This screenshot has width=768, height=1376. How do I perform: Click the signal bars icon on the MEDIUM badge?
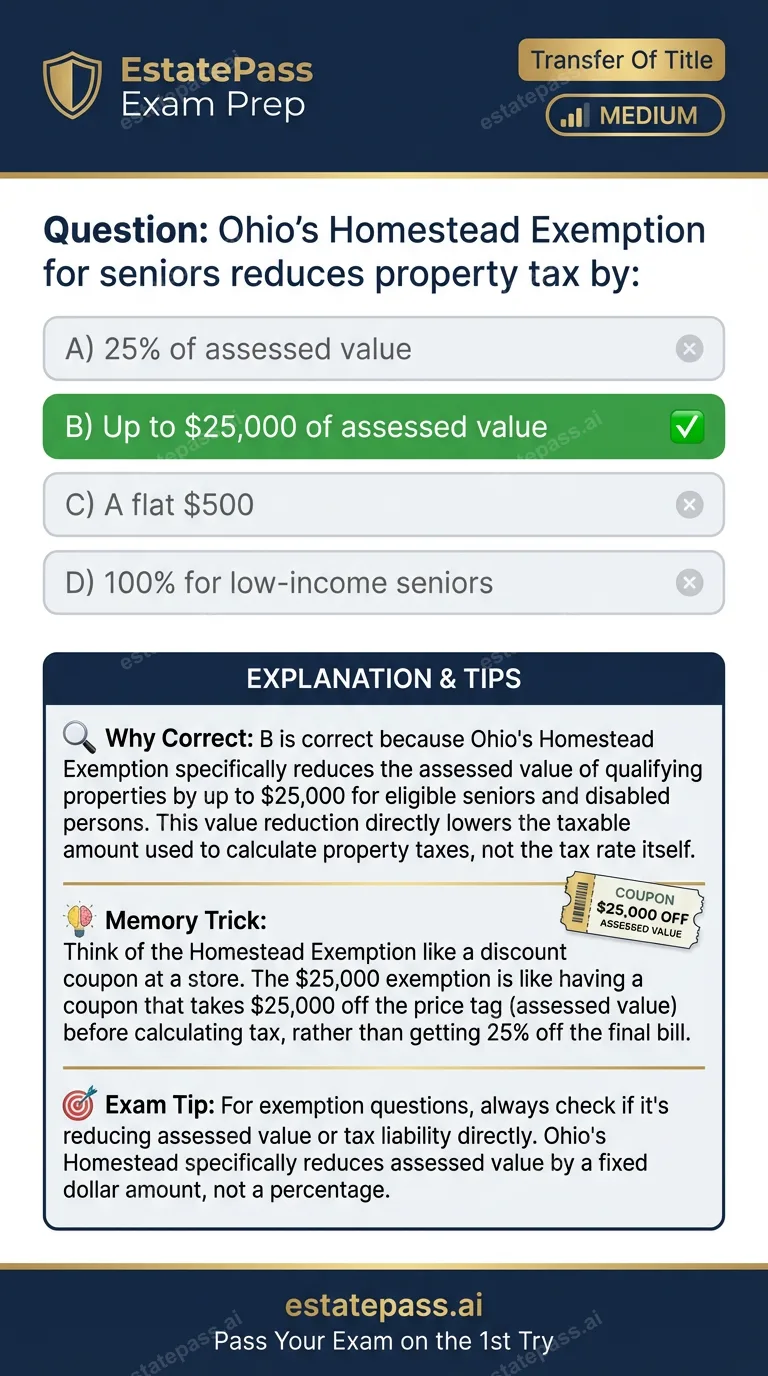pos(574,115)
